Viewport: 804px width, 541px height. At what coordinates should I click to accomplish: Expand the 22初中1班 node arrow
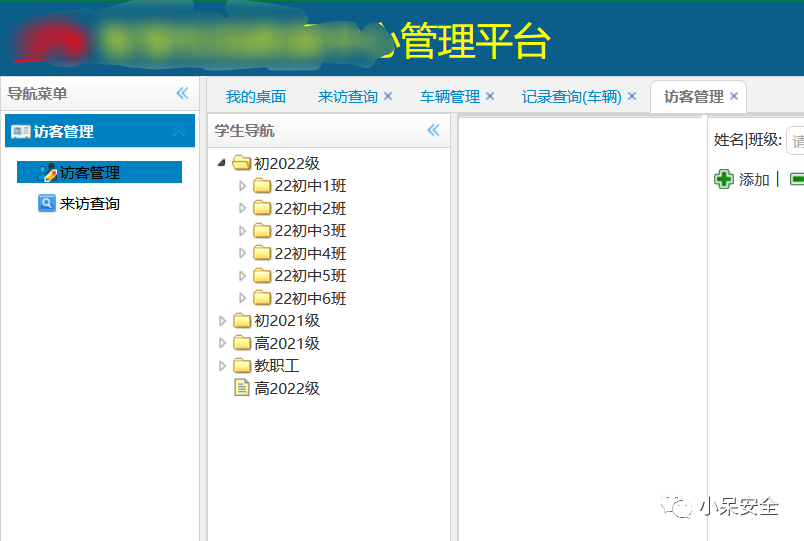(243, 186)
